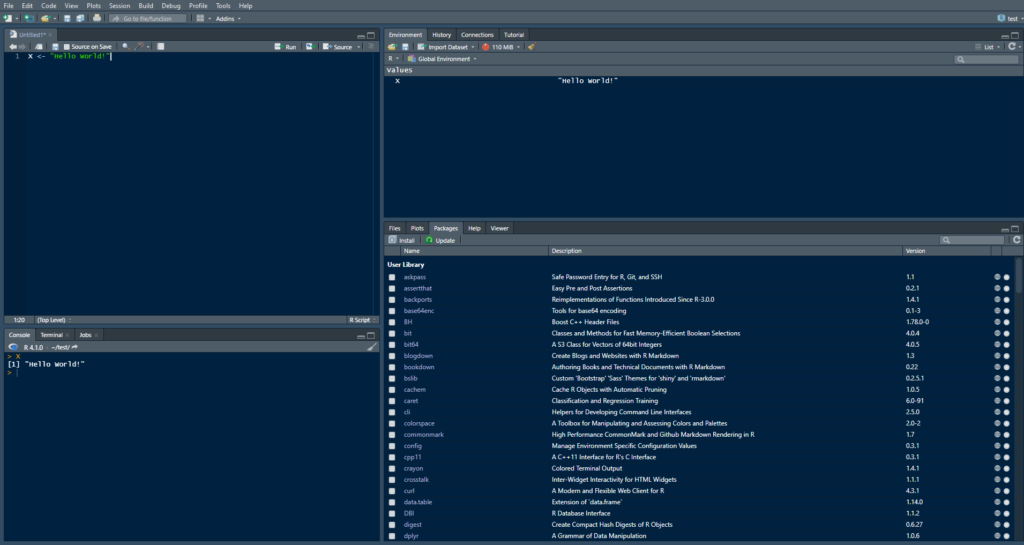Click the code tools magic wand icon
The height and width of the screenshot is (545, 1024).
[x=138, y=47]
